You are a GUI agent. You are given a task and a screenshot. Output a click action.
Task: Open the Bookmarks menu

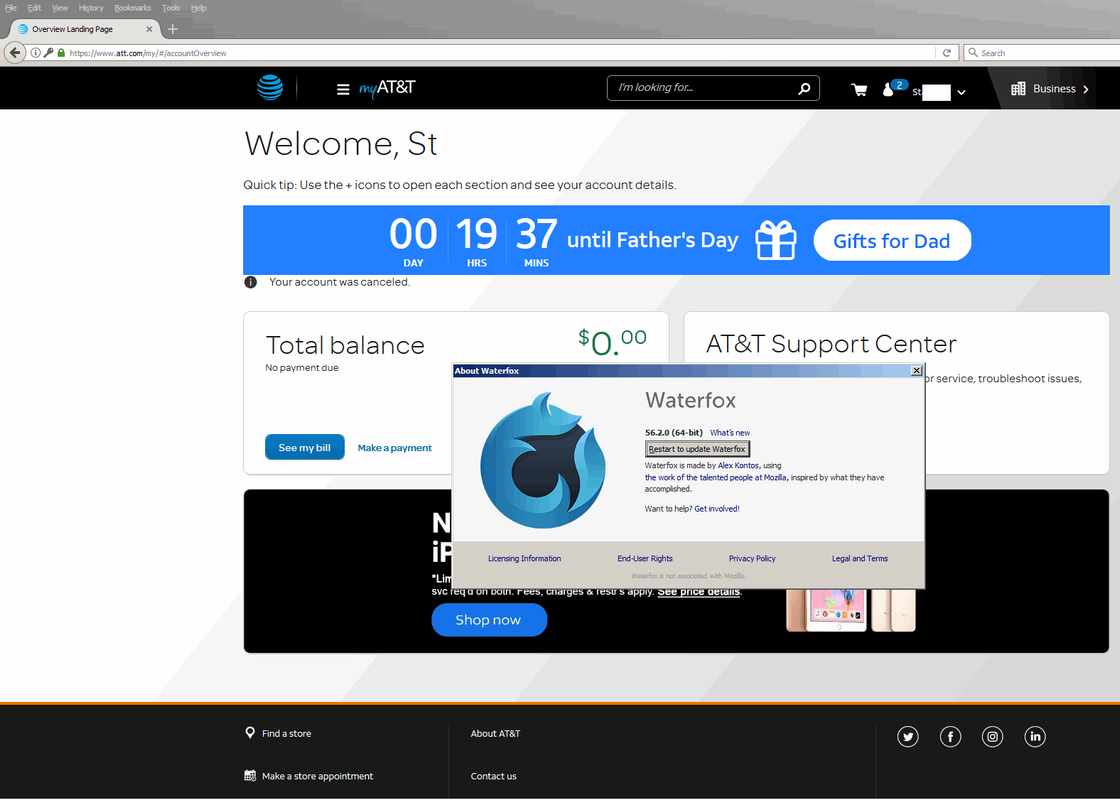coord(132,8)
